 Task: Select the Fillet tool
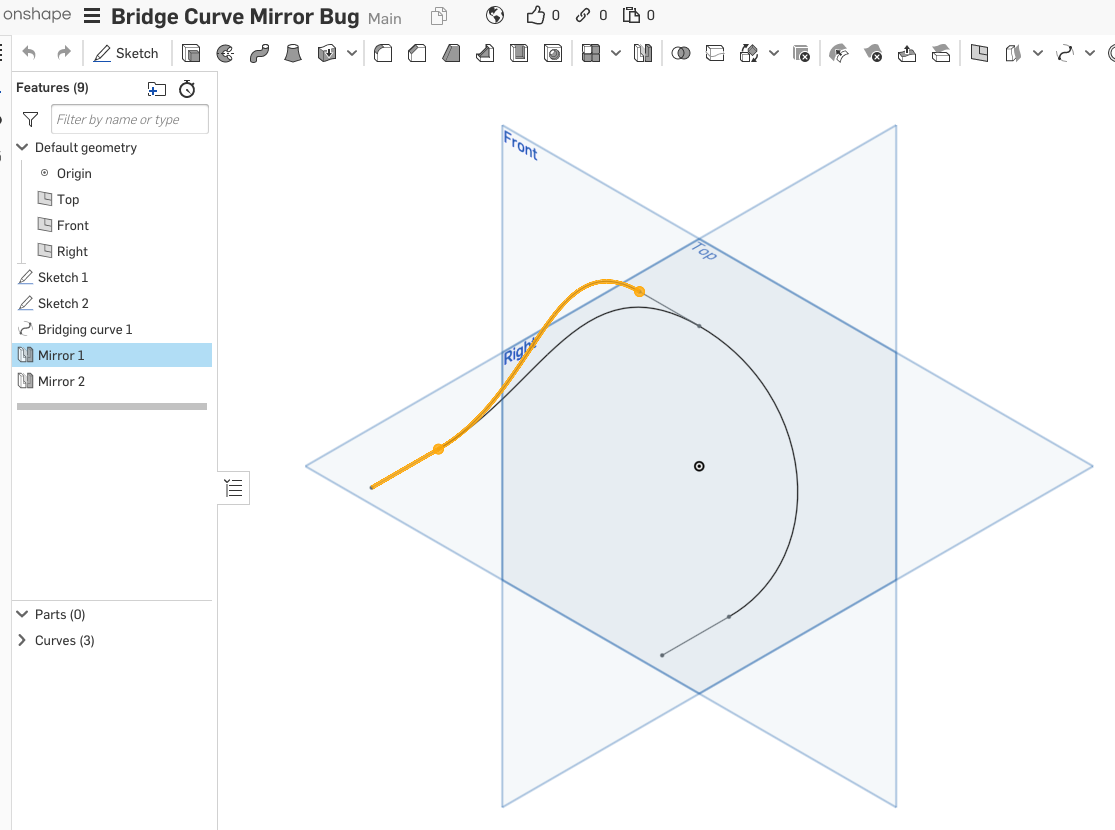(383, 53)
